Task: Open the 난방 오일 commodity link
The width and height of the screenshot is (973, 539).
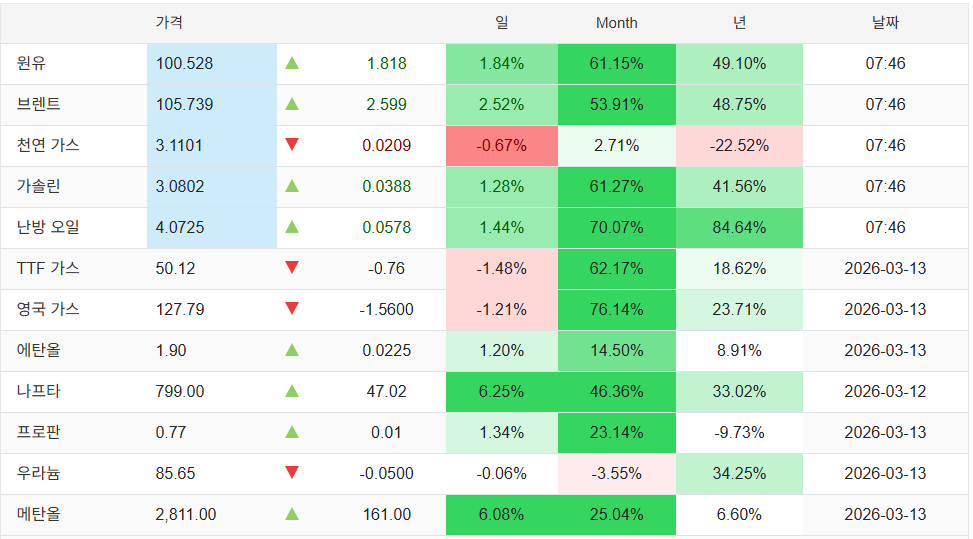Action: click(47, 227)
